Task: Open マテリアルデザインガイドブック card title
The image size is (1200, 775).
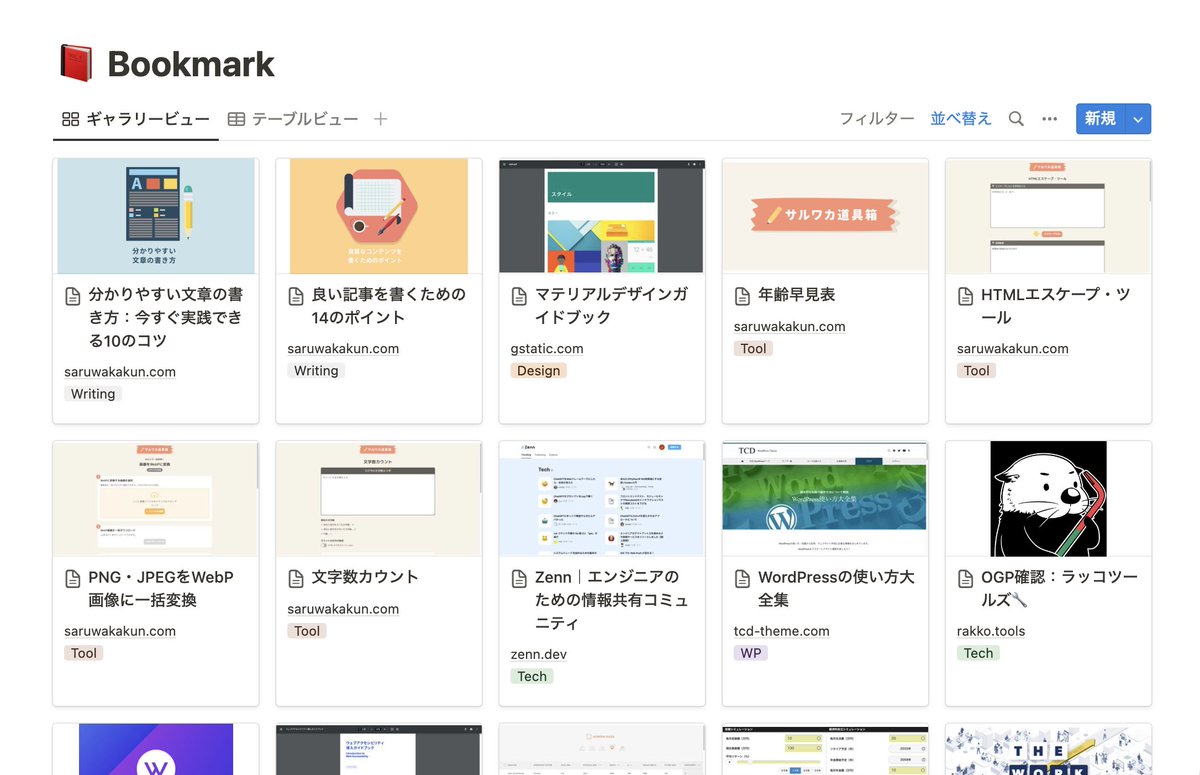Action: 611,306
